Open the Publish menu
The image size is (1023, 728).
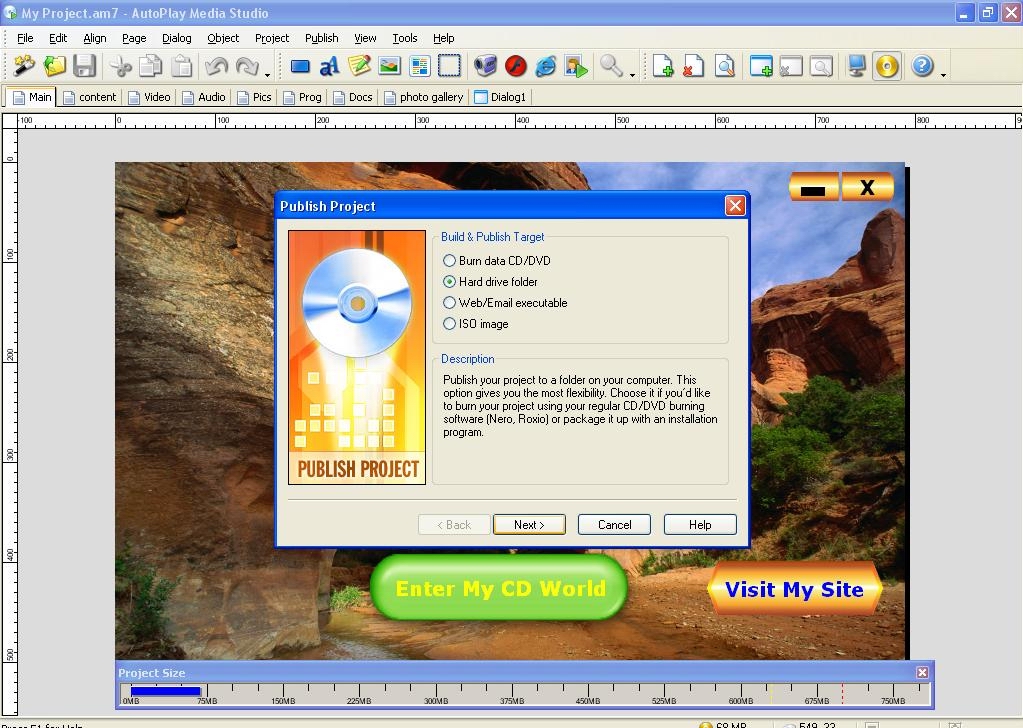[321, 38]
